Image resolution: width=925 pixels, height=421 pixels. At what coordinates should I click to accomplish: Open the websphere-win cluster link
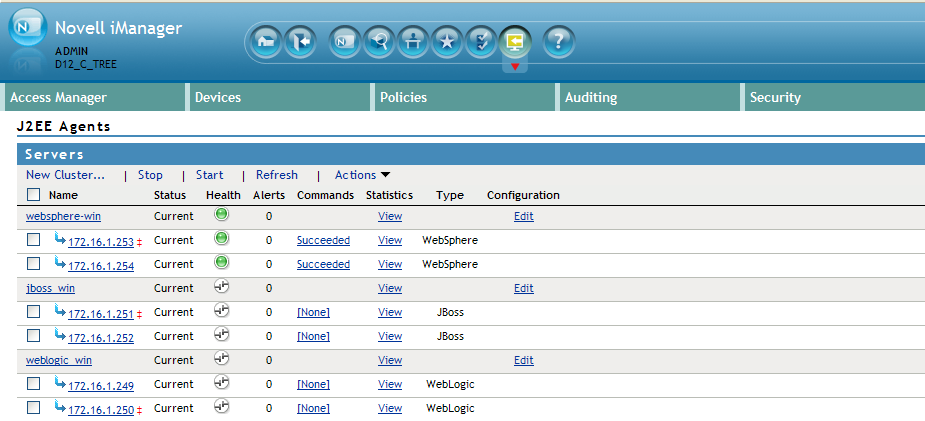point(63,216)
